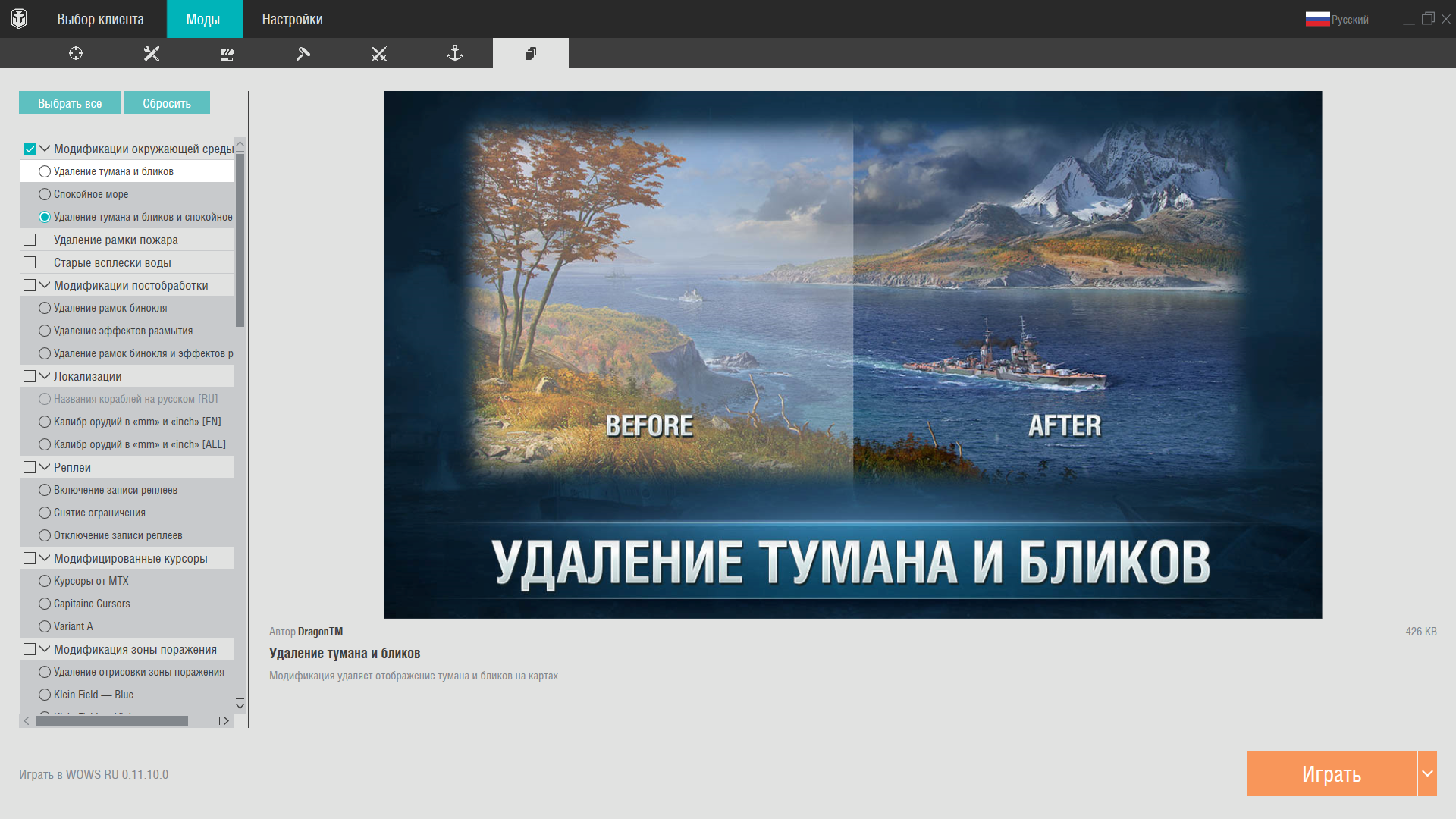Change language via Русский selector
This screenshot has width=1456, height=819.
click(x=1350, y=20)
